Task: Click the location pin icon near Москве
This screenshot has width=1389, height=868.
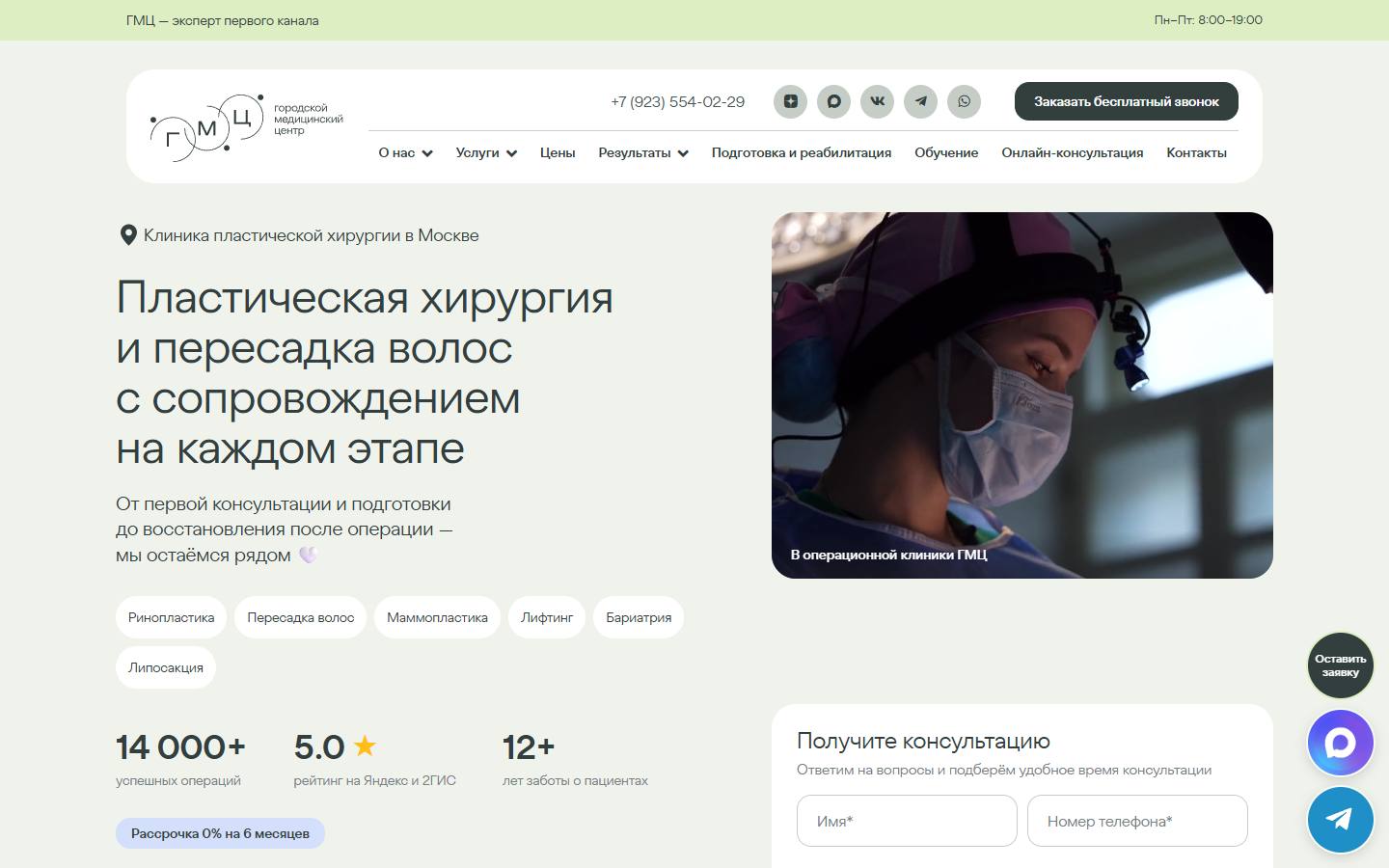Action: [127, 235]
